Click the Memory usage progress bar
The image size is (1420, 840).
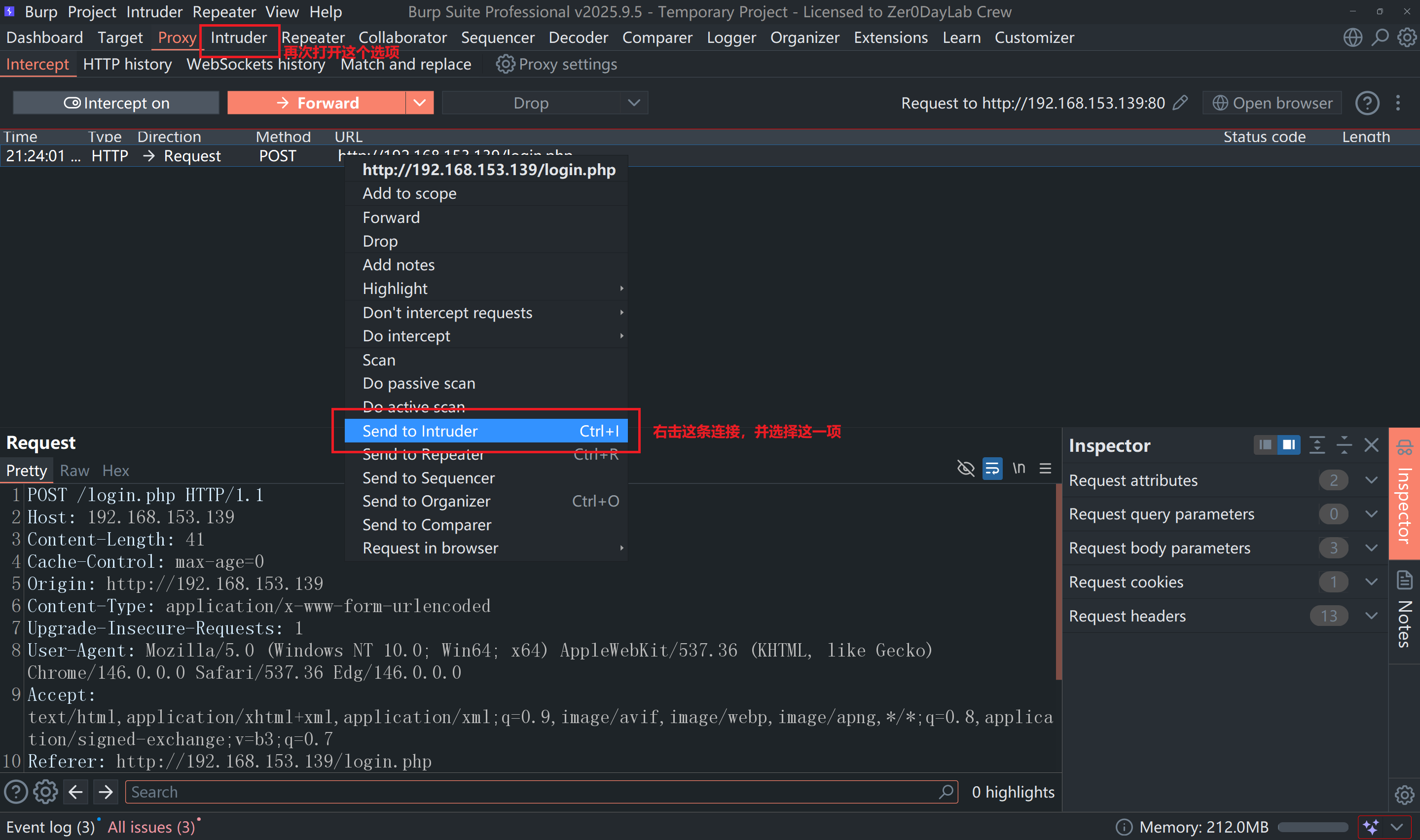(x=1313, y=828)
